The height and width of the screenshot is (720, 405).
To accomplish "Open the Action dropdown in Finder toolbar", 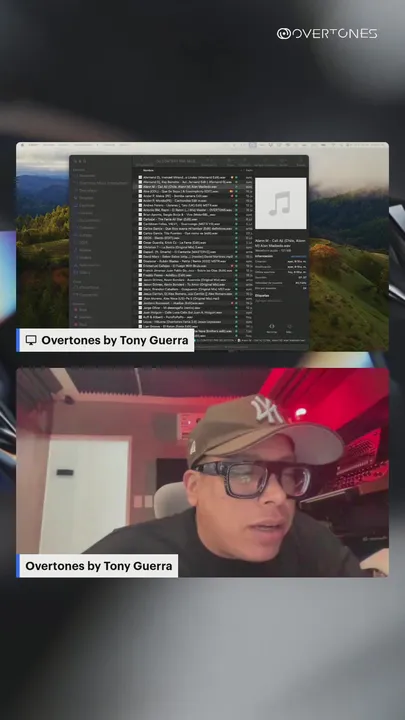I will pos(284,161).
